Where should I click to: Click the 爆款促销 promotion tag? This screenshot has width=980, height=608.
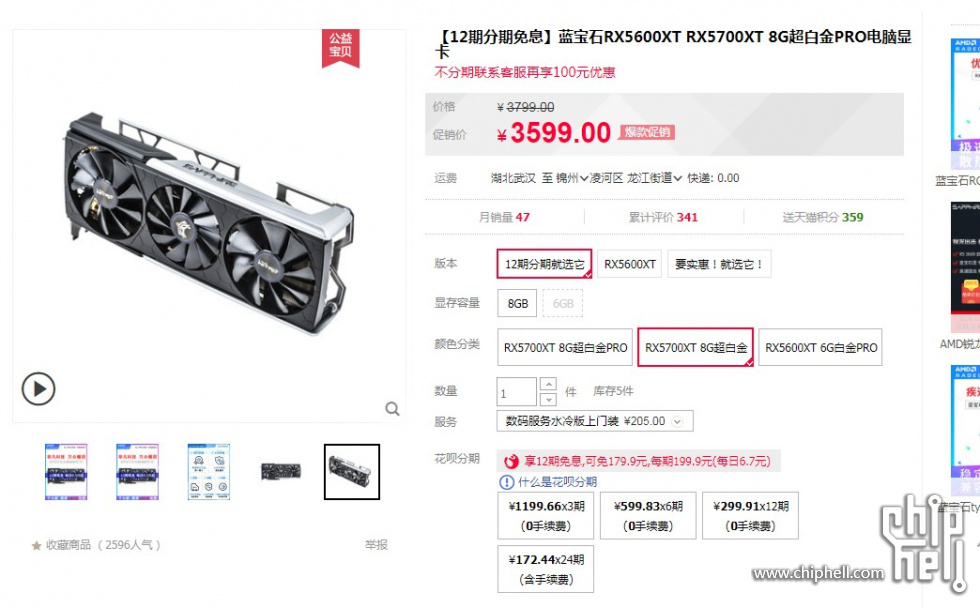[x=647, y=132]
